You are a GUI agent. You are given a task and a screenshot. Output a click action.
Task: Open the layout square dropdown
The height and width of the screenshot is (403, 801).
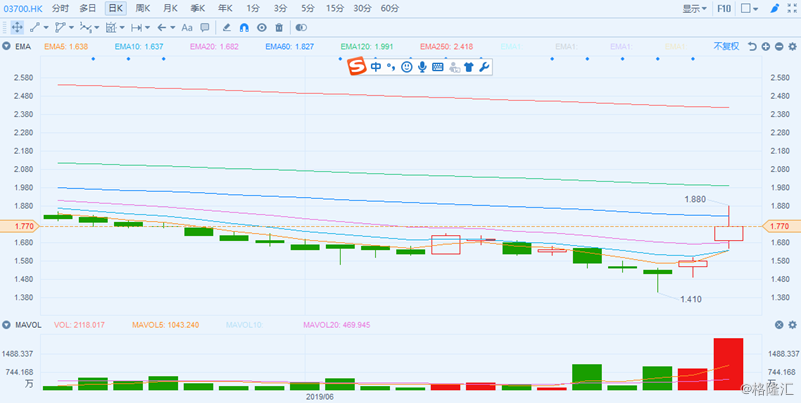coord(750,8)
